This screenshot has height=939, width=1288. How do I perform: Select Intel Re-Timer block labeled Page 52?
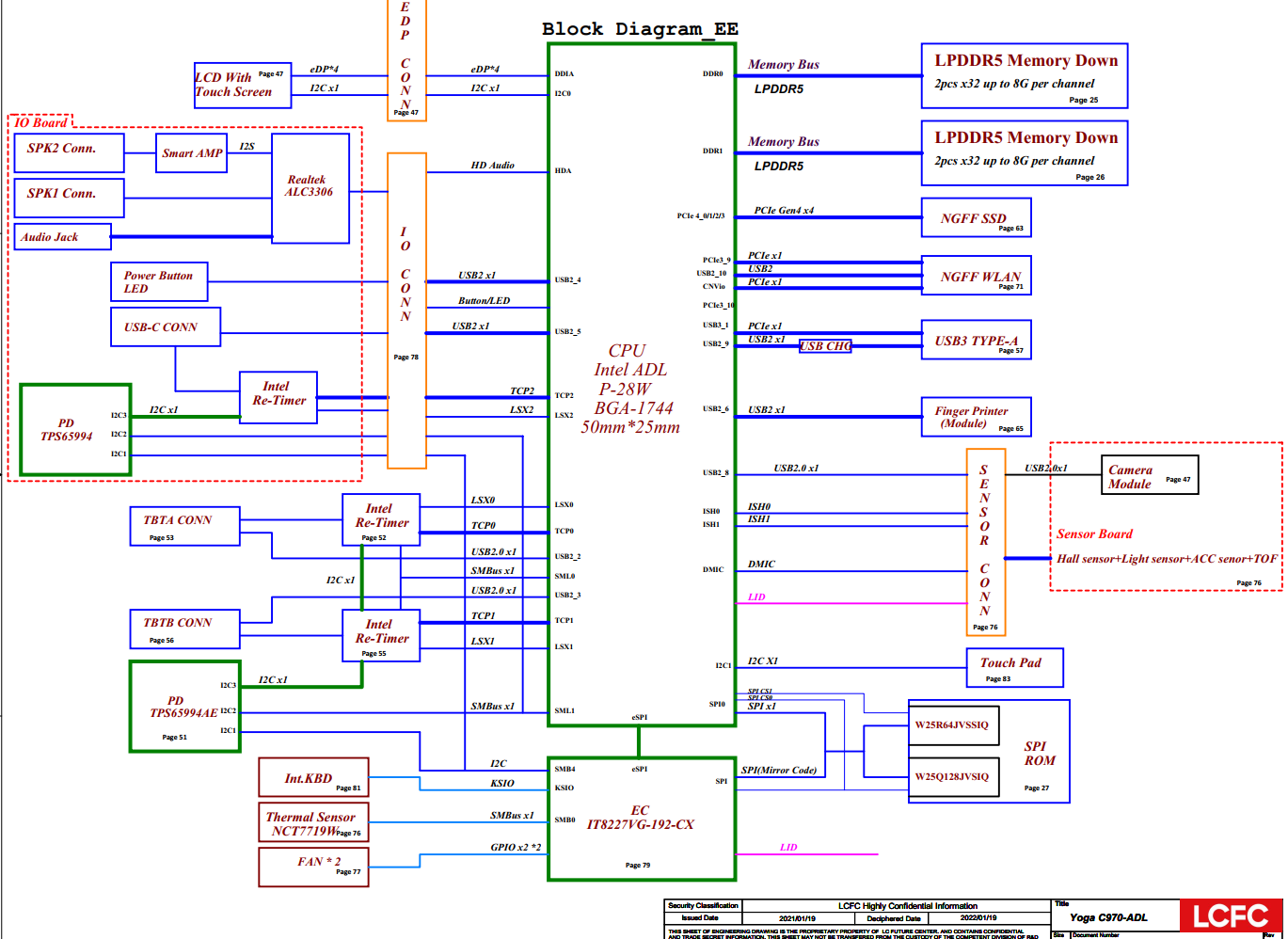[381, 519]
